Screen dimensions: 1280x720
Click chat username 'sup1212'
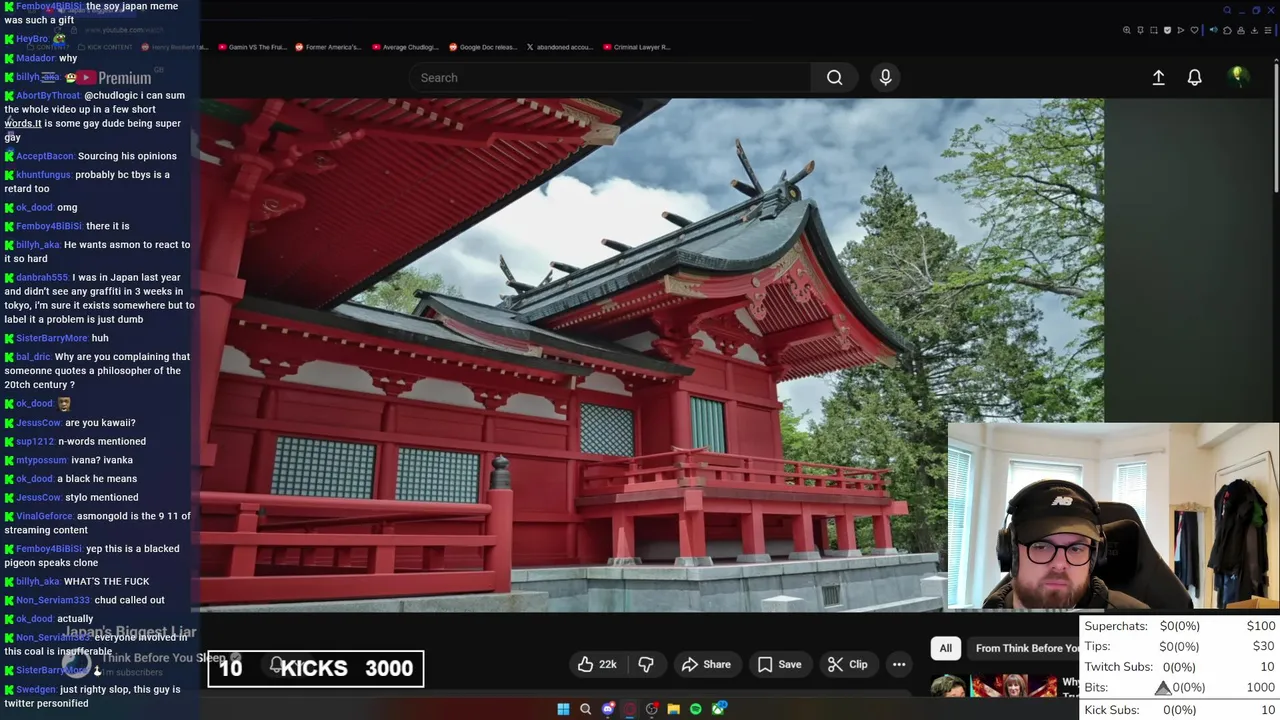[35, 441]
